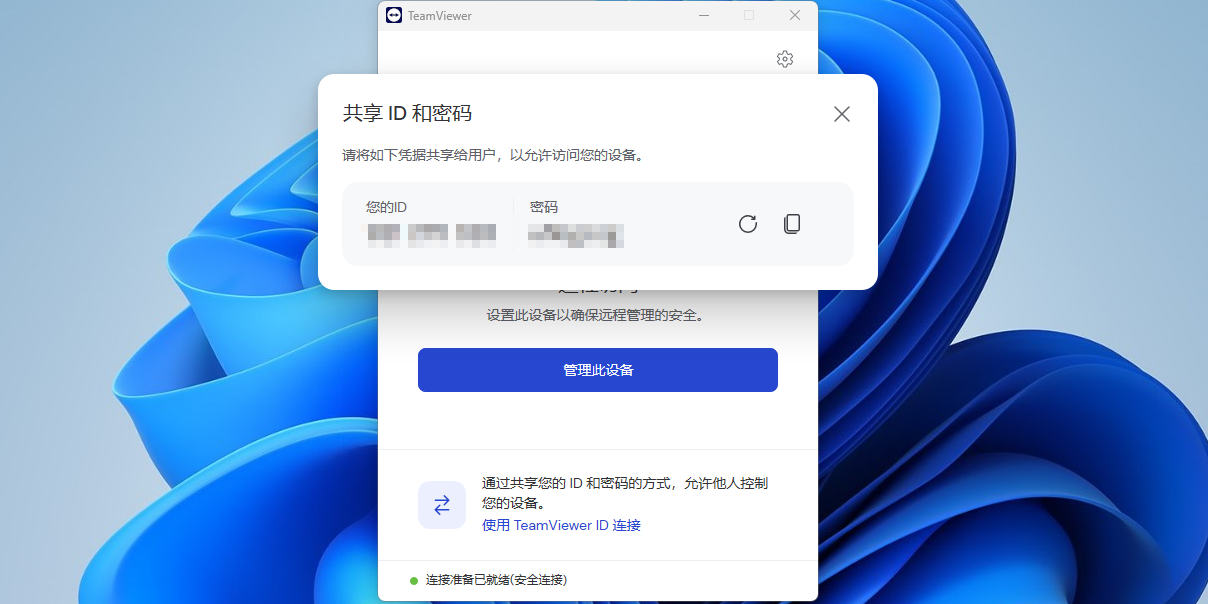Click the 密码 label in the credentials box
This screenshot has height=604, width=1208.
coord(544,207)
